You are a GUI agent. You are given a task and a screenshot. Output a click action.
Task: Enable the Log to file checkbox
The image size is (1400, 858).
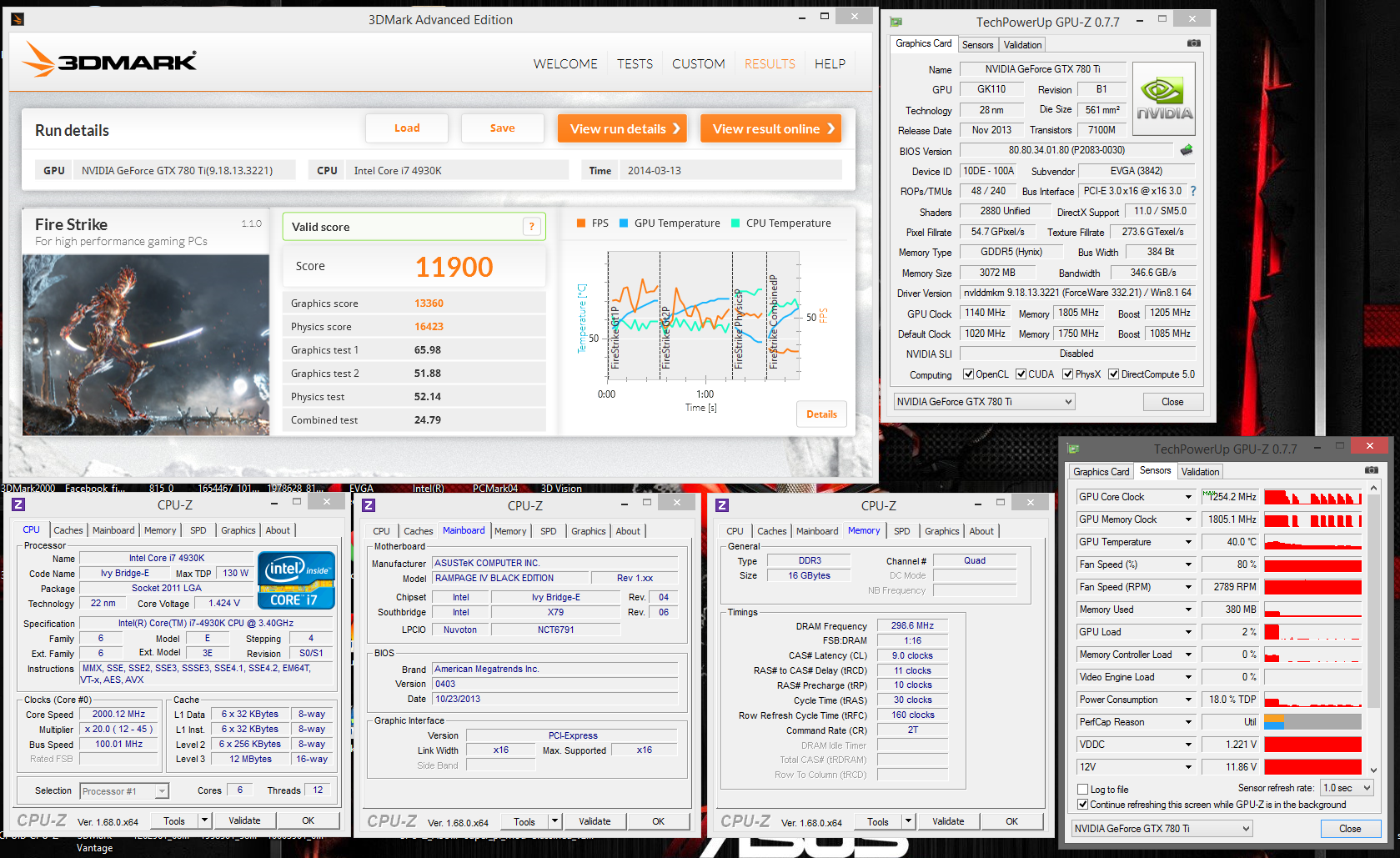tap(1083, 790)
